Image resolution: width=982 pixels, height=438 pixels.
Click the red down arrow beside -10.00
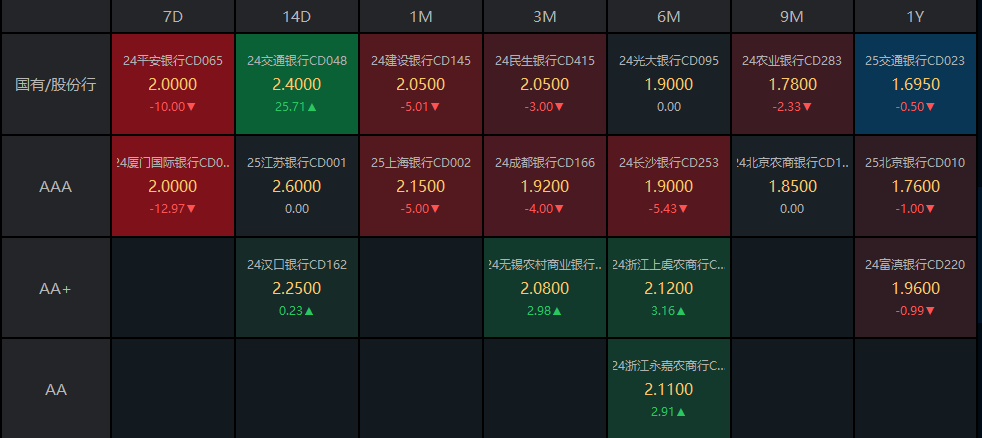click(191, 107)
